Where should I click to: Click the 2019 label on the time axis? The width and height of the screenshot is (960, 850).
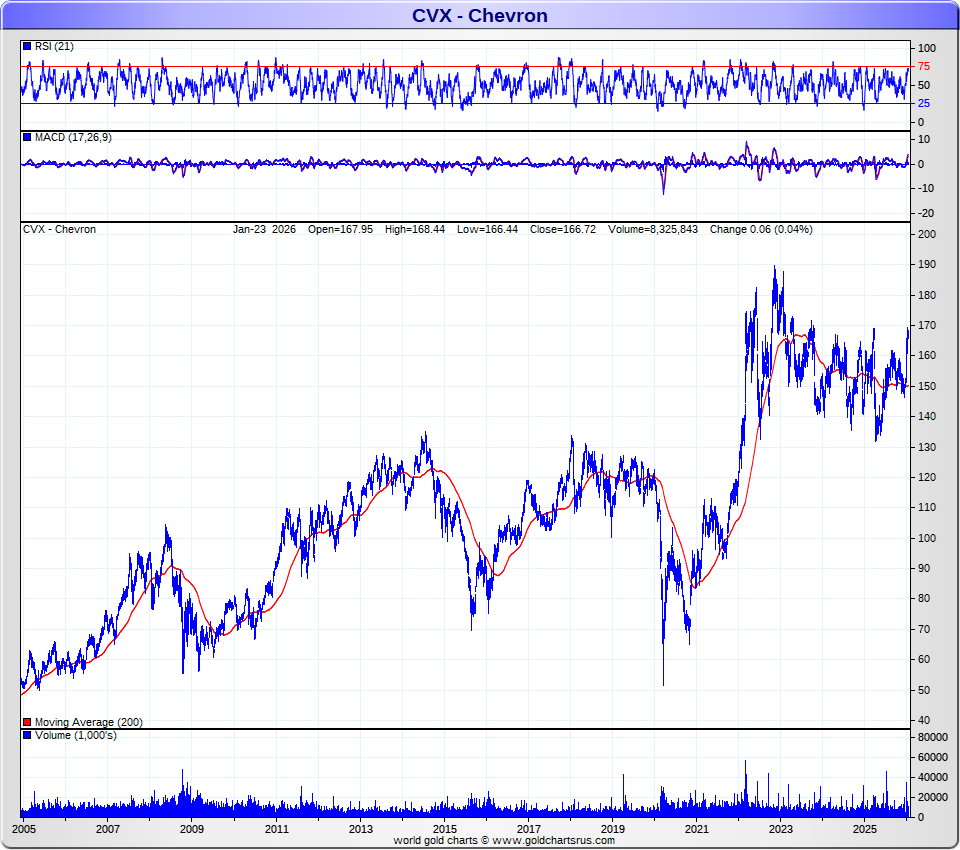613,829
